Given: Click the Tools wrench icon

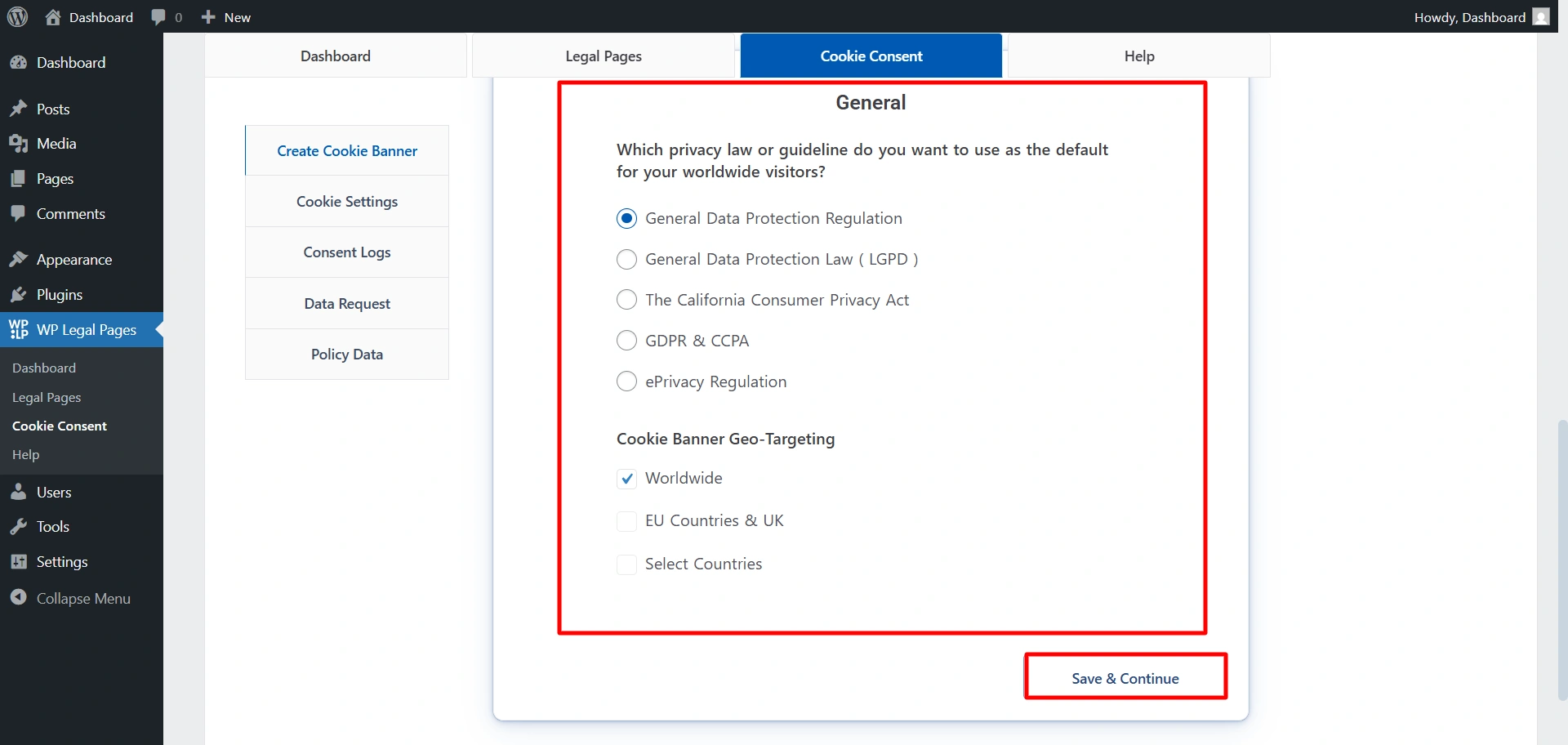Looking at the screenshot, I should coord(19,527).
